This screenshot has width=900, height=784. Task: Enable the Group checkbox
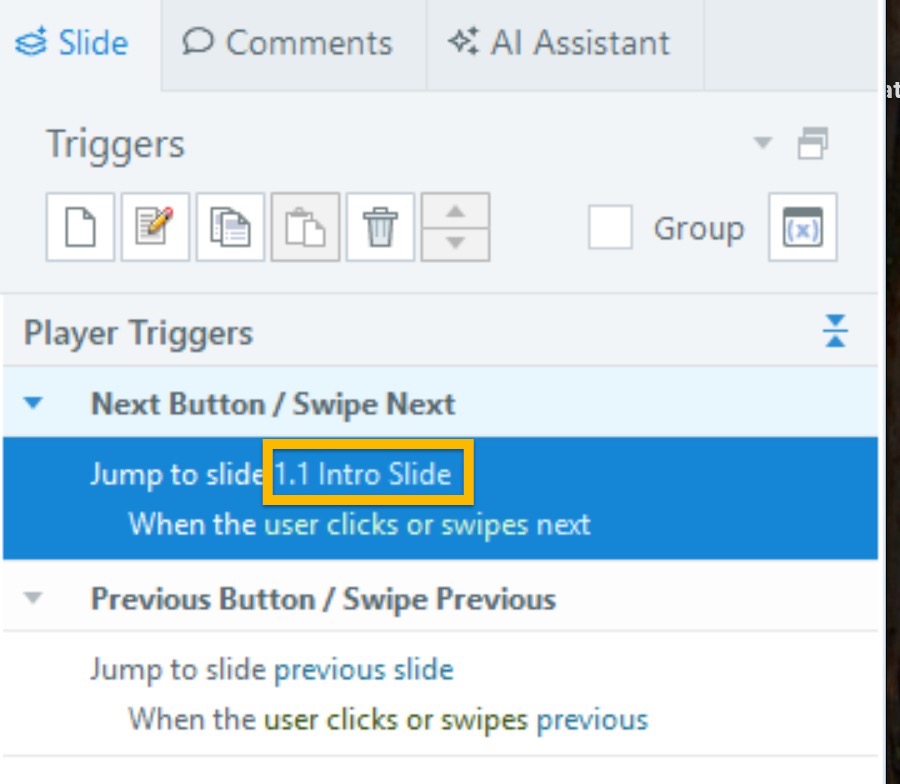point(610,227)
